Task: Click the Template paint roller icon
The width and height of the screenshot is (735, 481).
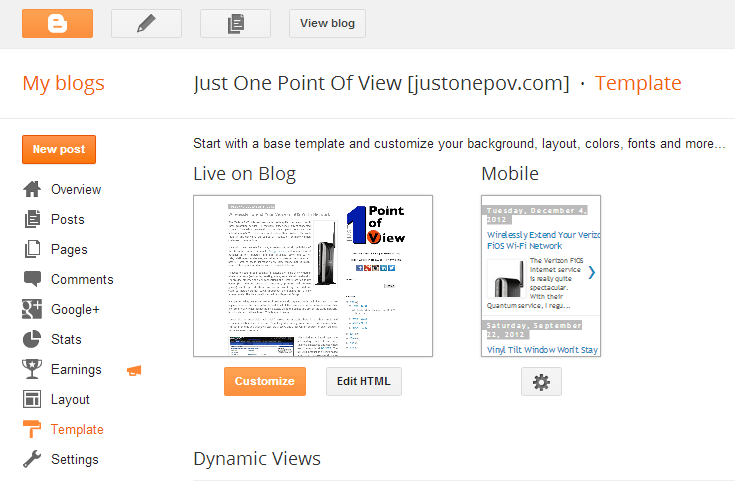Action: click(x=32, y=429)
